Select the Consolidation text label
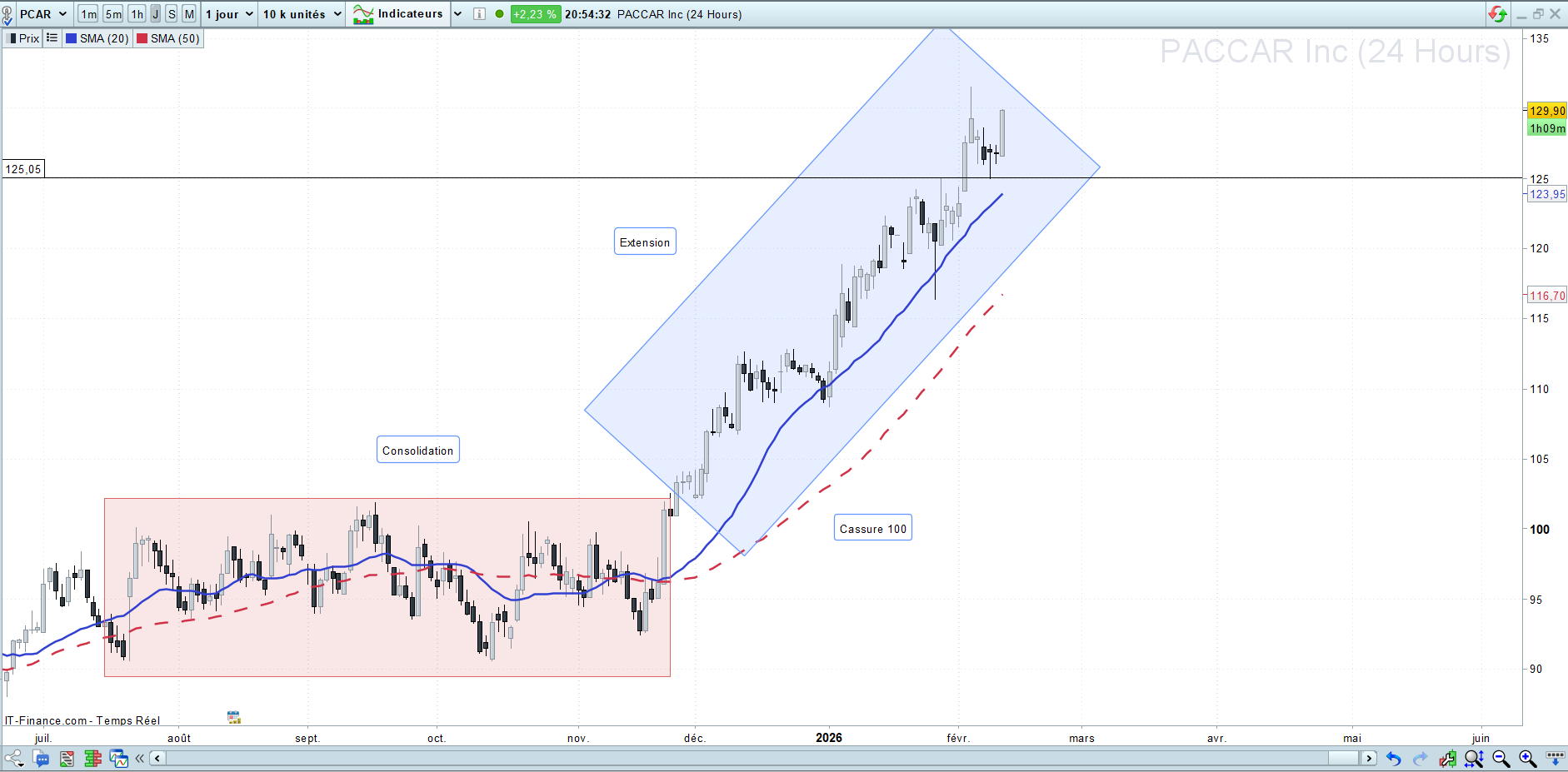1568x772 pixels. pyautogui.click(x=418, y=450)
